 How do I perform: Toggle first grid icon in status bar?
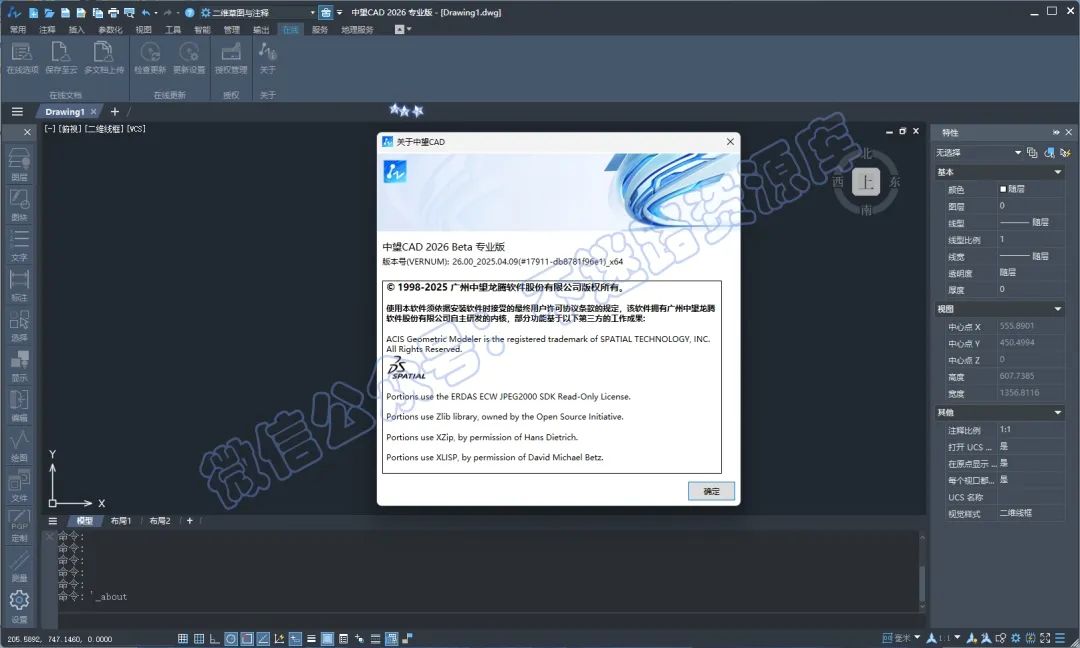[x=183, y=638]
